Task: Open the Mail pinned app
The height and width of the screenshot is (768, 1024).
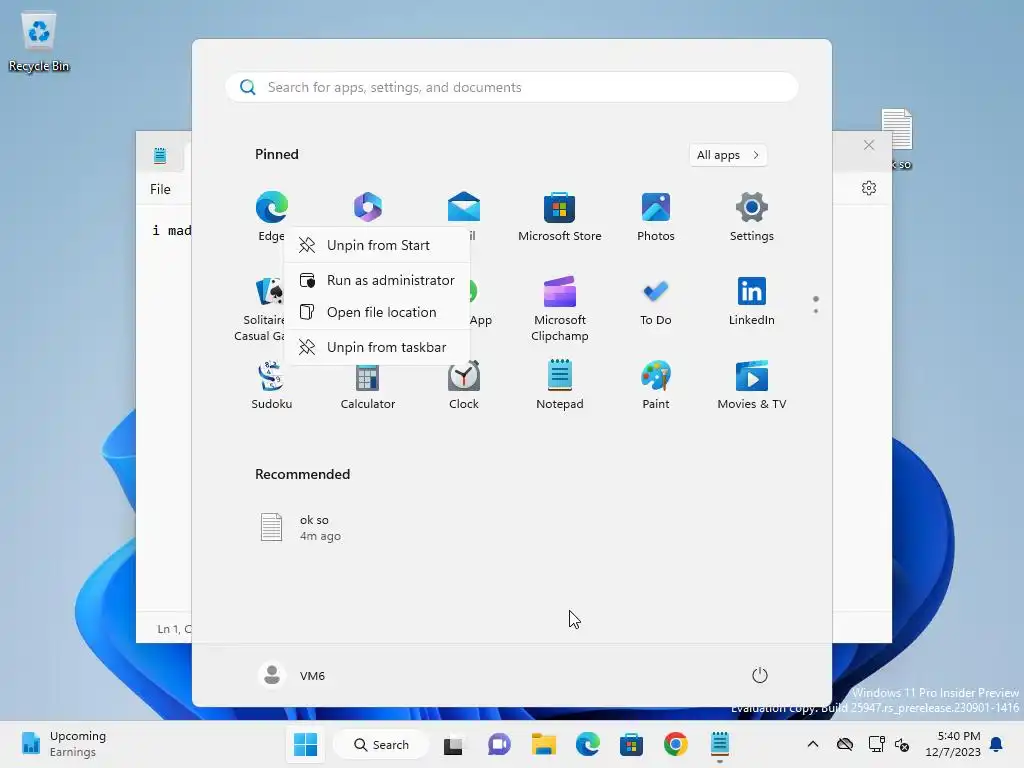Action: click(x=464, y=207)
